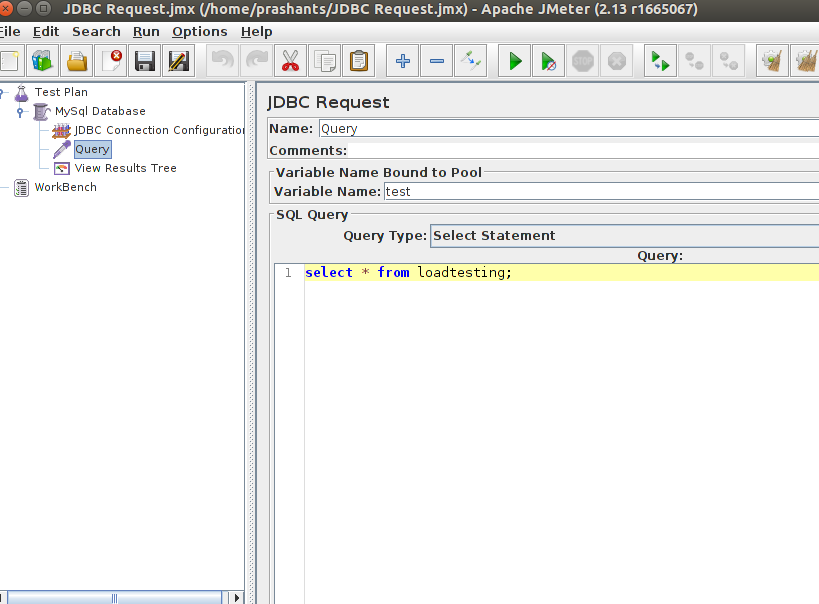Click the tree scrollbar right arrow
Screen dimensions: 819x604
(237, 598)
